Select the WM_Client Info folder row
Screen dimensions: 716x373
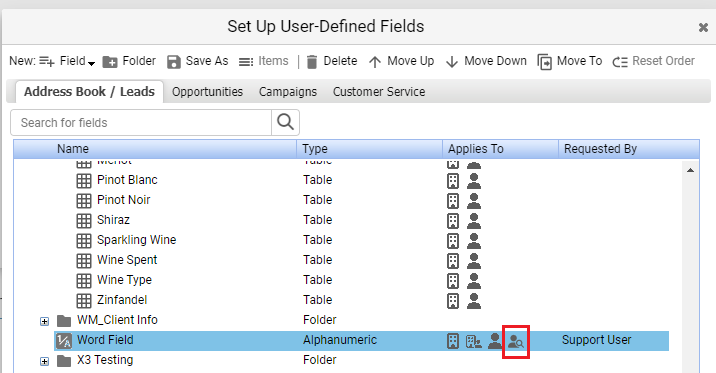(117, 320)
